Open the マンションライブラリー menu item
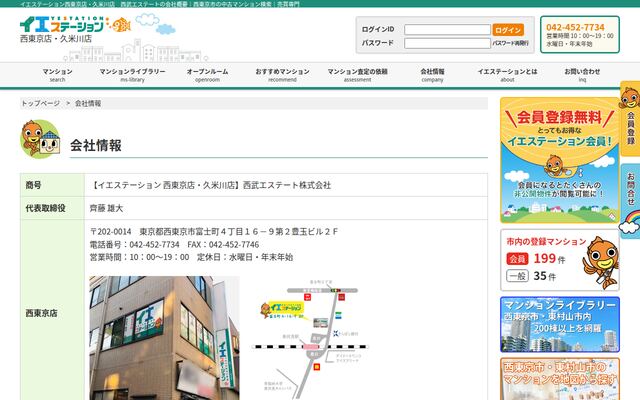Viewport: 640px width, 400px height. [x=132, y=75]
